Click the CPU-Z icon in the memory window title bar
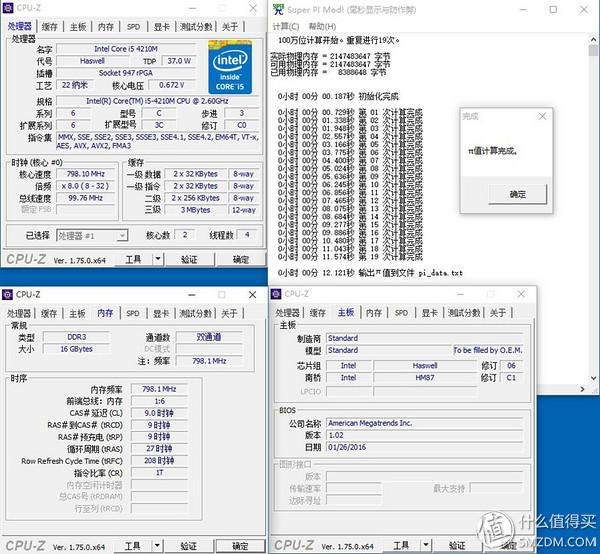 [x=8, y=295]
